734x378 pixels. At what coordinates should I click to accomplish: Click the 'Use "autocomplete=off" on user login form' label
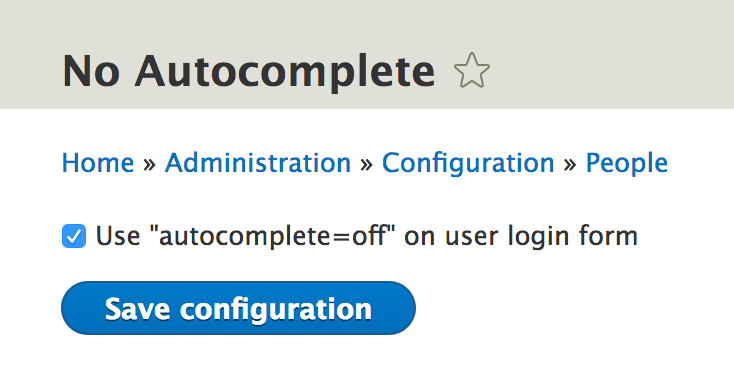[x=367, y=236]
